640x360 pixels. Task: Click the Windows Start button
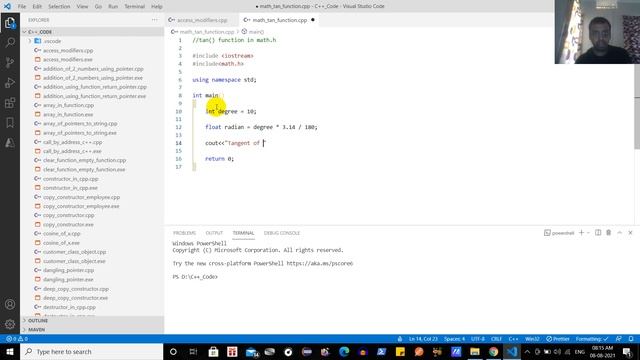[10, 351]
